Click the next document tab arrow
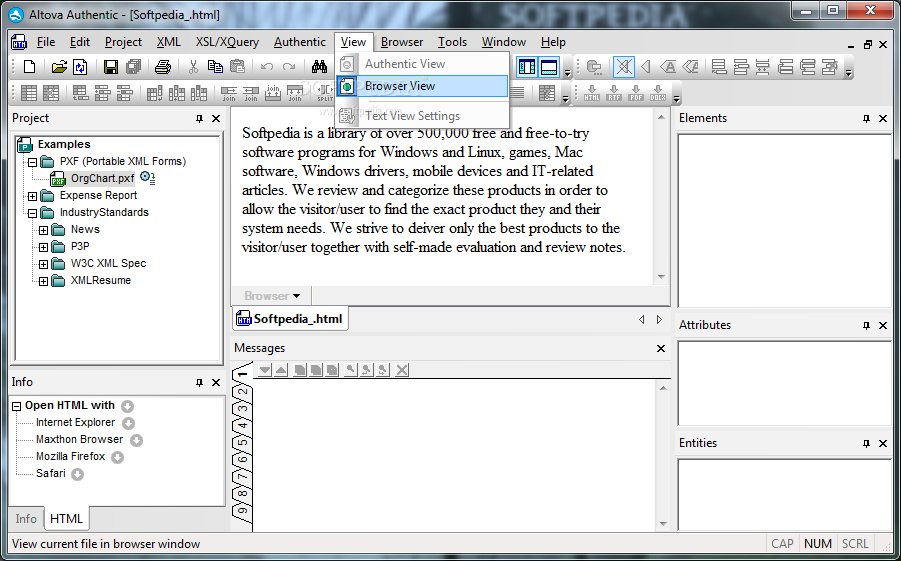 [660, 320]
